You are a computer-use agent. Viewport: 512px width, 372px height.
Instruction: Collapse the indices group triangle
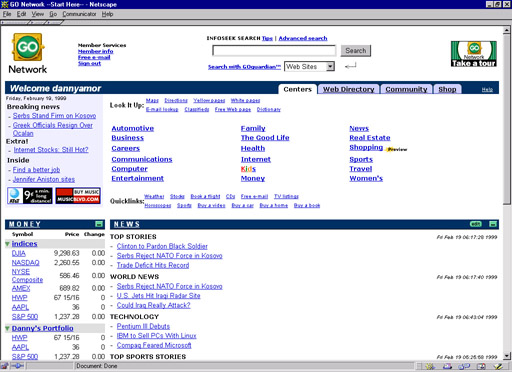coord(7,244)
